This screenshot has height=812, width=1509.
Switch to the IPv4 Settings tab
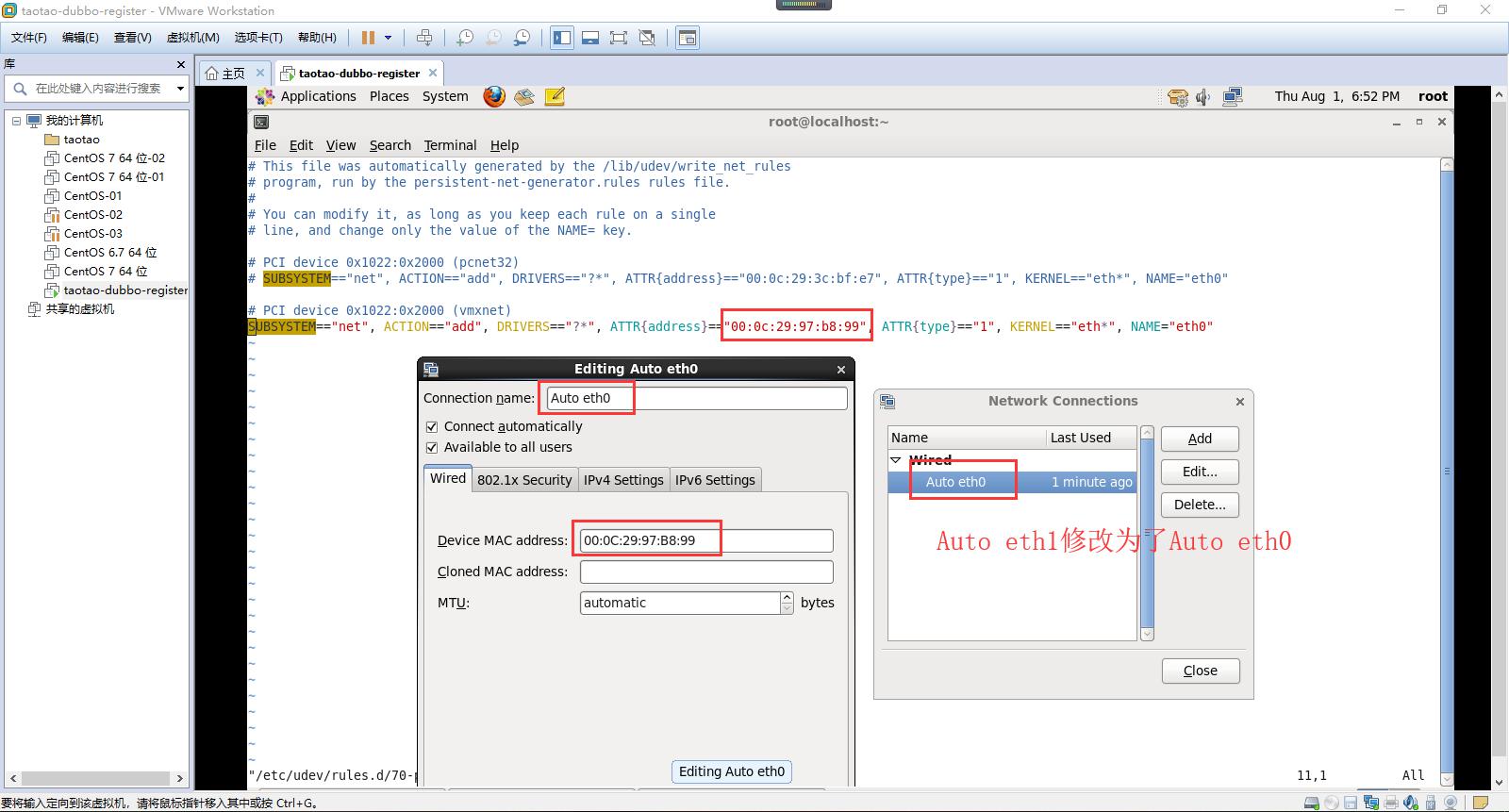(x=623, y=480)
